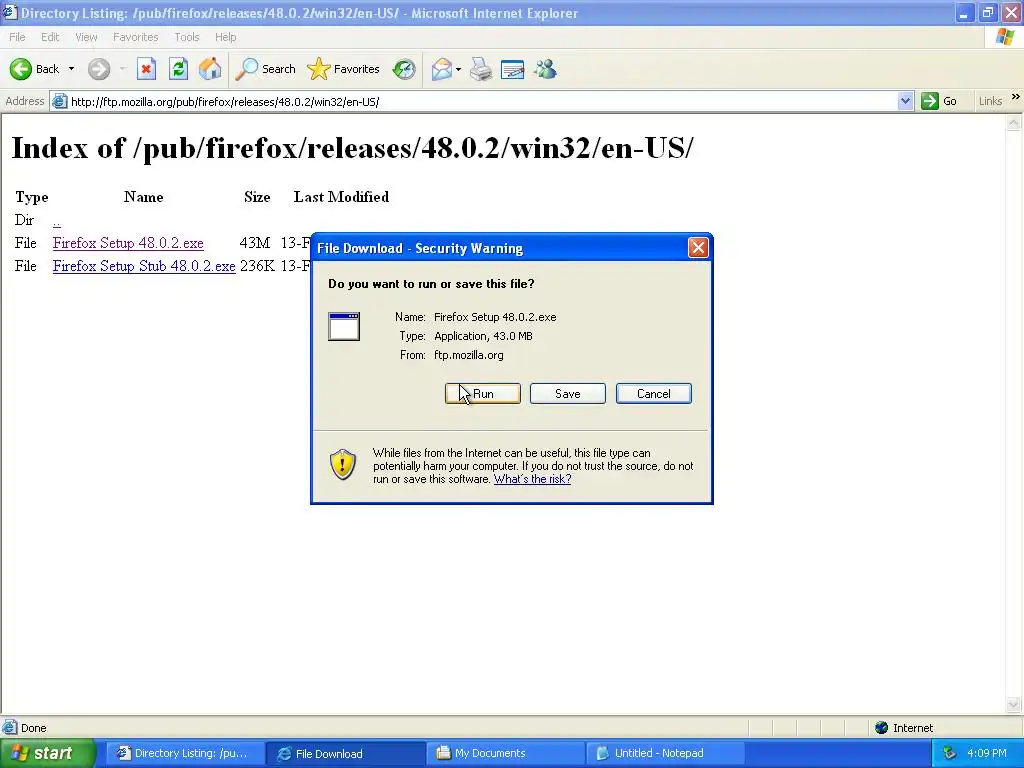Viewport: 1024px width, 768px height.
Task: Click the "ftp.mozilla.org" From text in the dialog
Action: coord(469,355)
